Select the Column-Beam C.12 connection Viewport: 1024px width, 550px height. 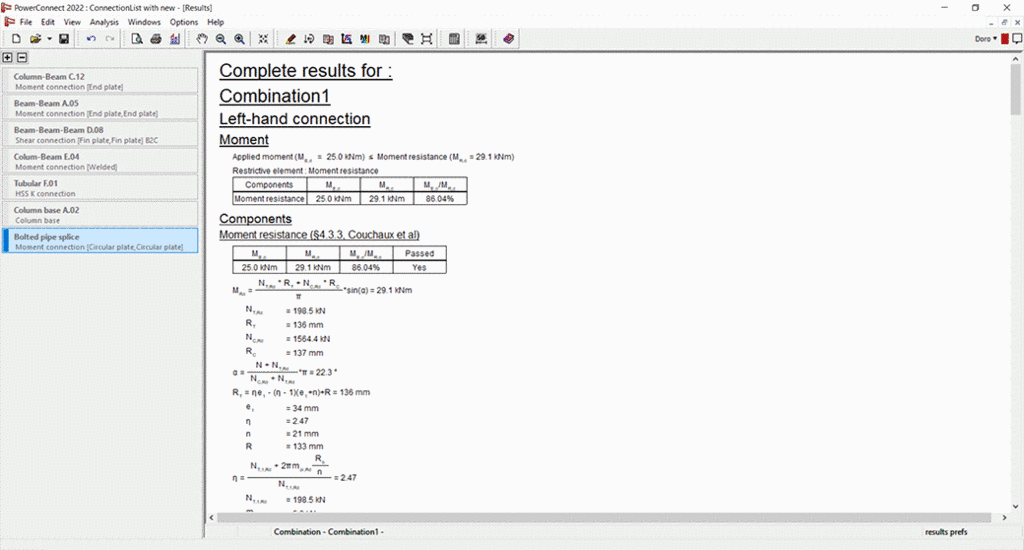[100, 81]
